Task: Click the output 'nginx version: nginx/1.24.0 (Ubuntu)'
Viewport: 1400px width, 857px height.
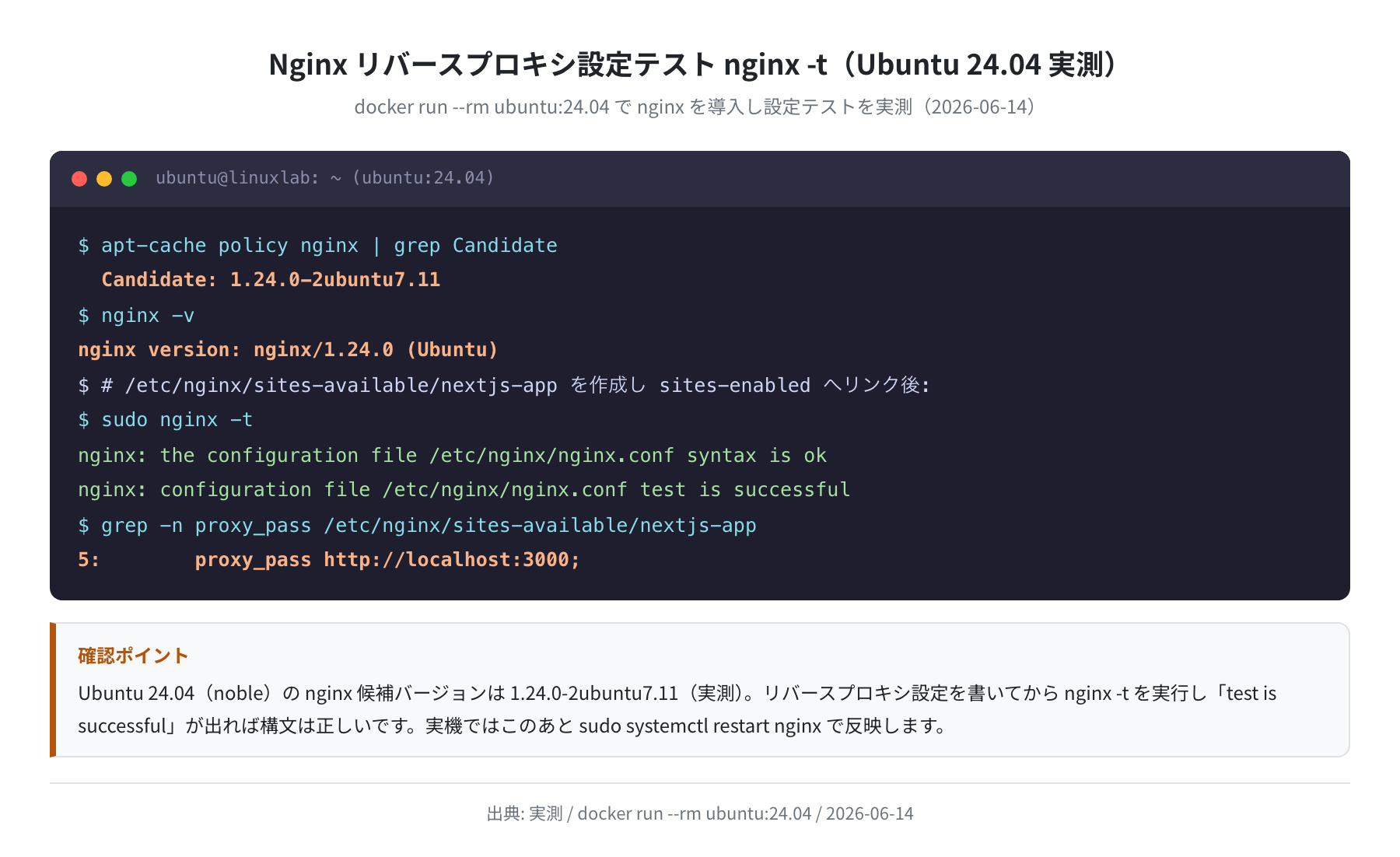Action: pos(288,350)
